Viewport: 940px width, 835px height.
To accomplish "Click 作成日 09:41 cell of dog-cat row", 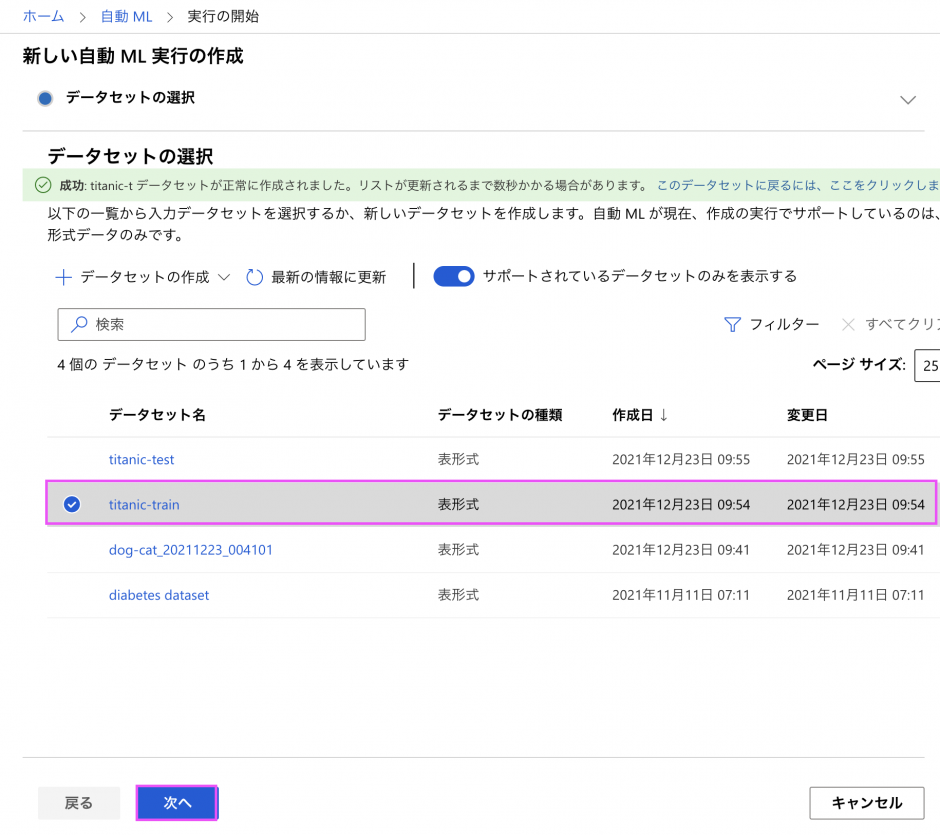I will click(x=681, y=550).
